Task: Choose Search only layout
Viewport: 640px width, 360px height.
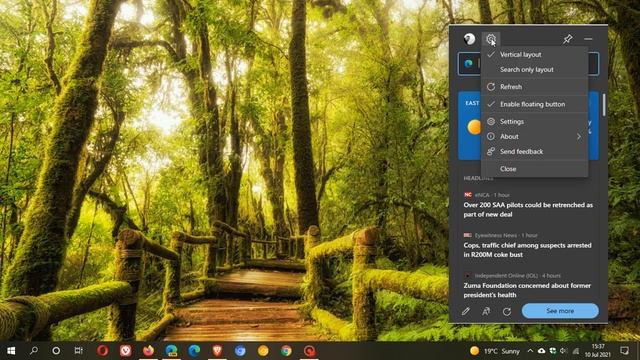Action: pos(534,70)
